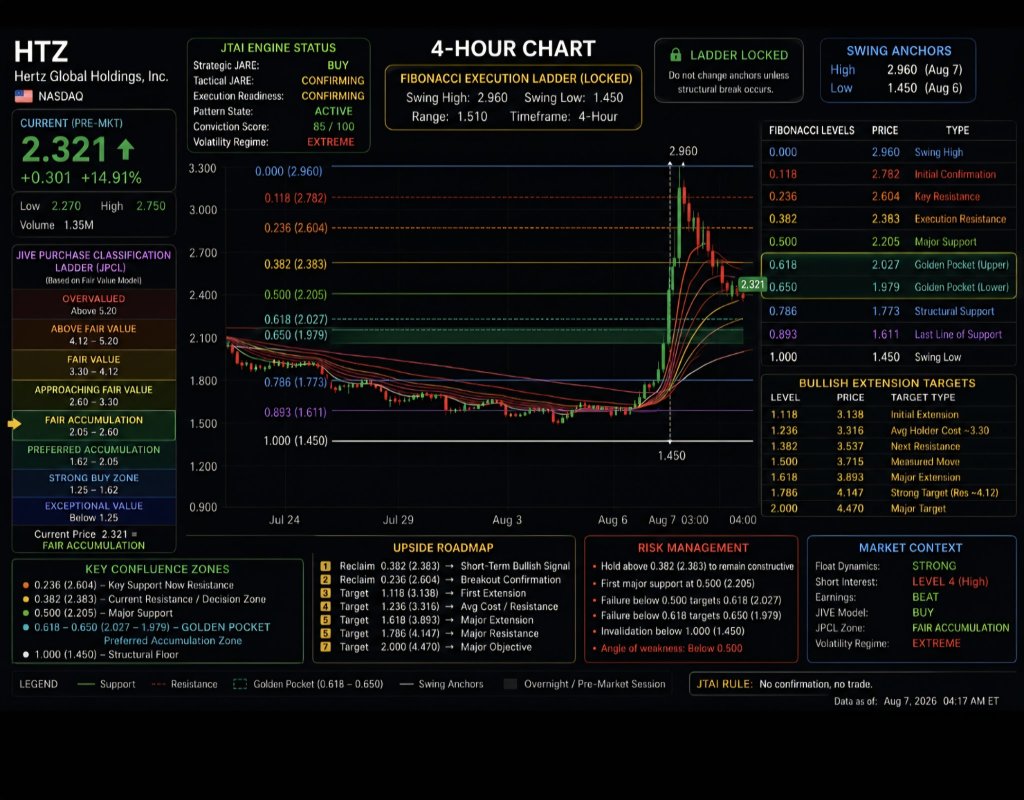
Task: Click the 0.786 Structural Support table row
Action: click(x=889, y=311)
